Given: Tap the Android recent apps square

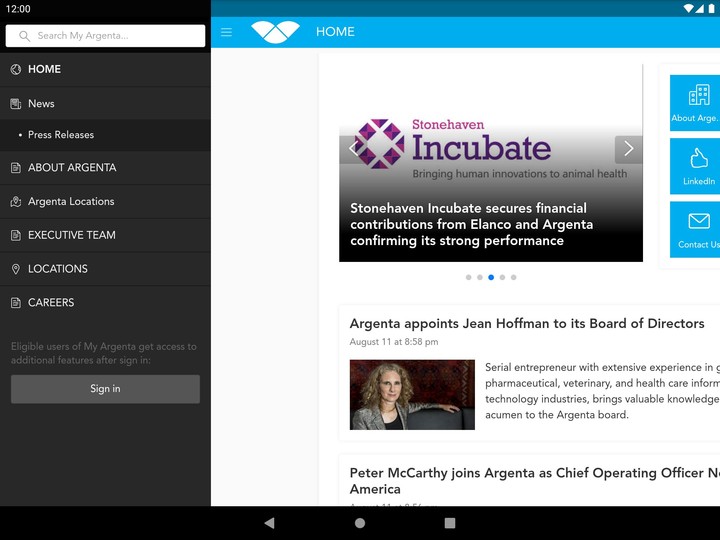Looking at the screenshot, I should tap(450, 523).
